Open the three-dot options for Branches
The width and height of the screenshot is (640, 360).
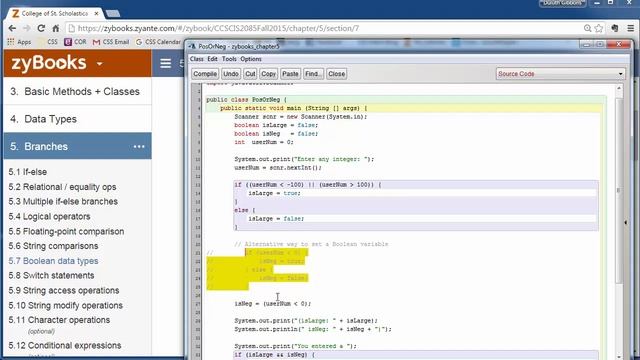click(139, 147)
